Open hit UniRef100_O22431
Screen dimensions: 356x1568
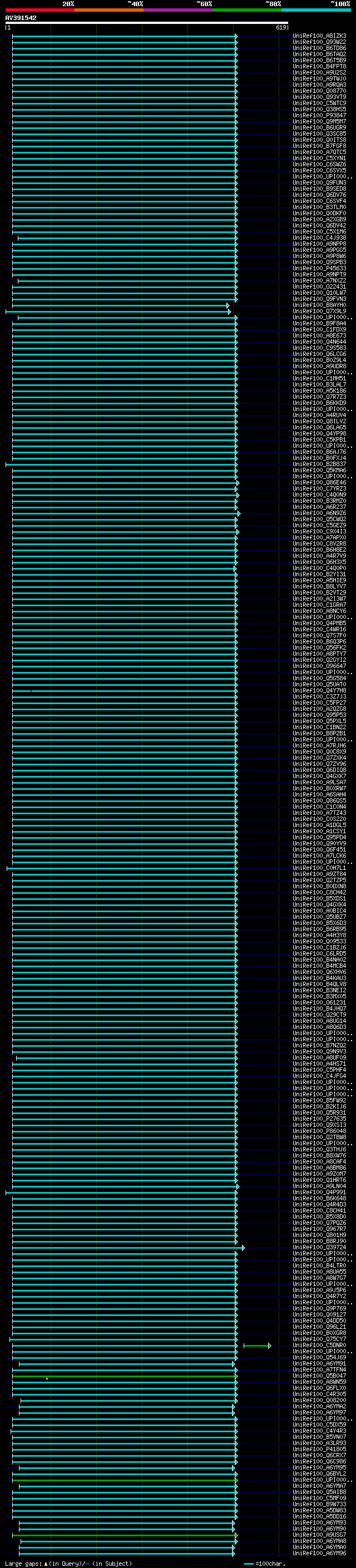[319, 286]
